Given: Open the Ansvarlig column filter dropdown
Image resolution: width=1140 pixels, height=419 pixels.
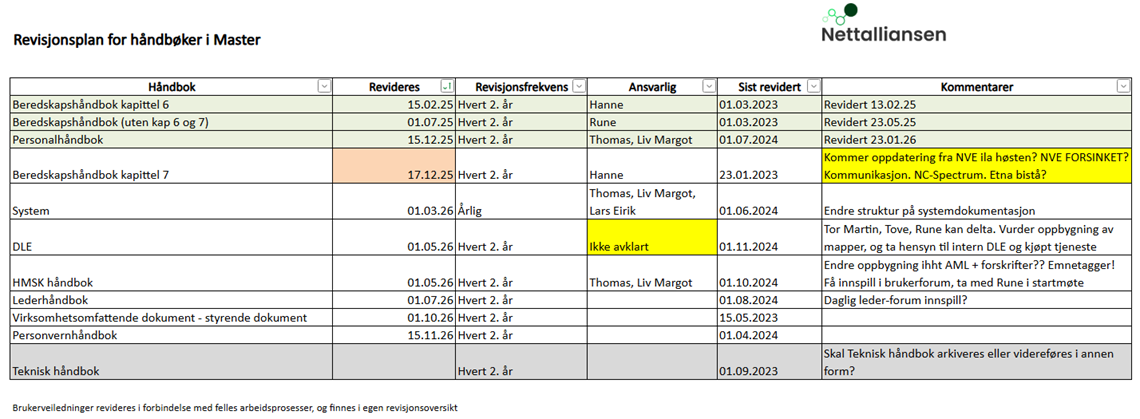Looking at the screenshot, I should (x=708, y=87).
